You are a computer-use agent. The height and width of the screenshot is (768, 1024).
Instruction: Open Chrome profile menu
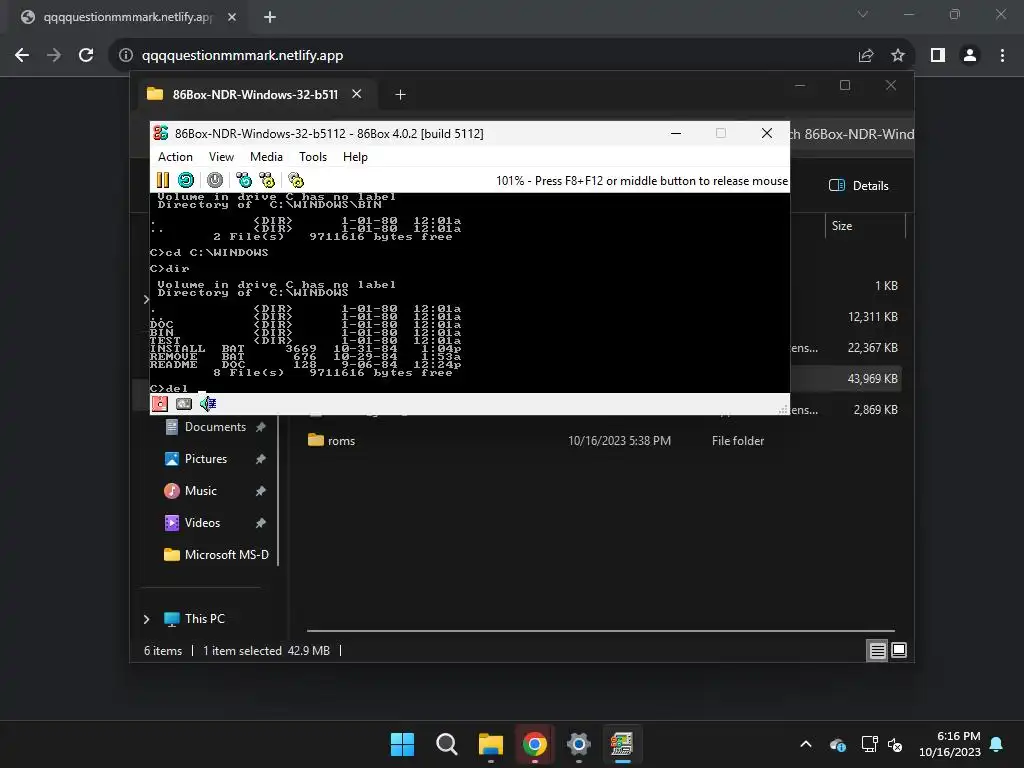point(970,56)
